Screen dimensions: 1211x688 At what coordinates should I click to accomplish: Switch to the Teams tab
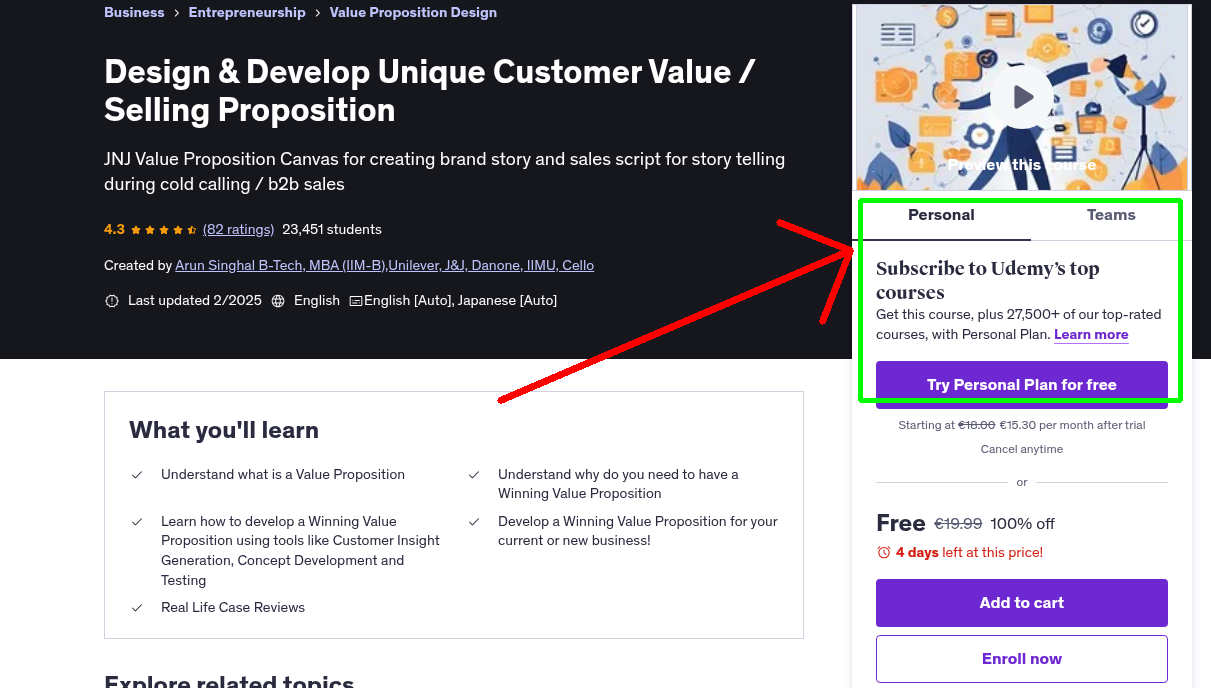coord(1111,215)
